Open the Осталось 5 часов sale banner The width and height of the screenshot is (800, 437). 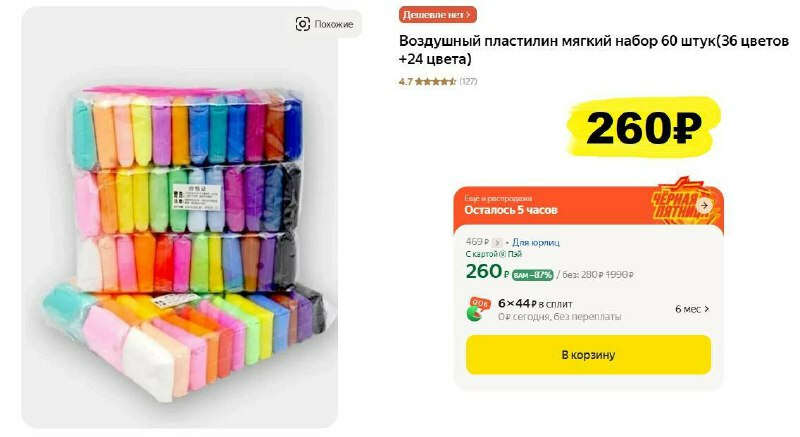588,205
